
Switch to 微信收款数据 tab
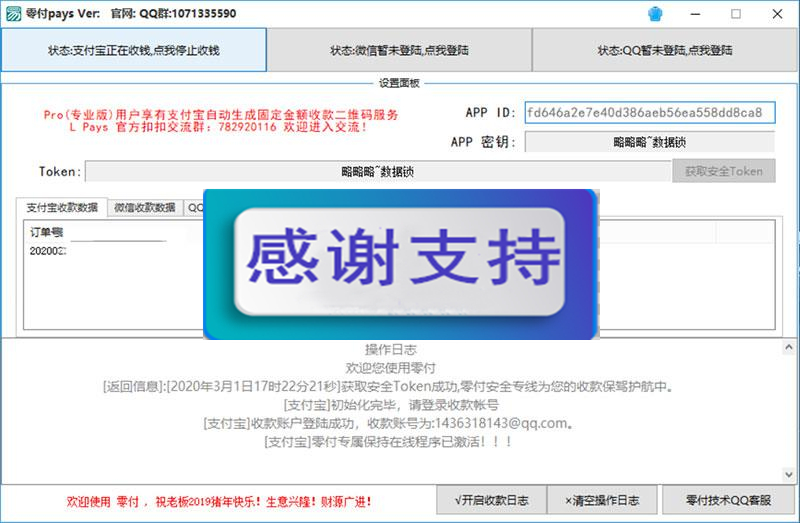(145, 208)
